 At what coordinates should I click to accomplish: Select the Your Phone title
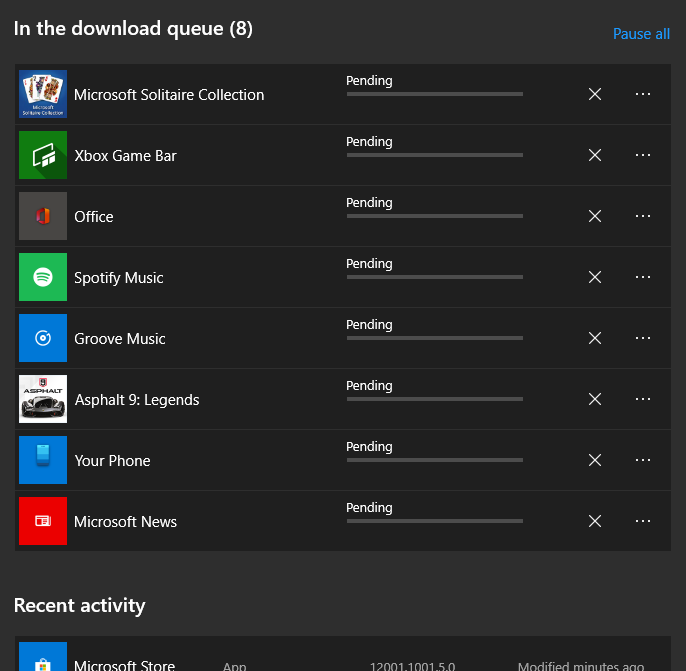tap(112, 461)
